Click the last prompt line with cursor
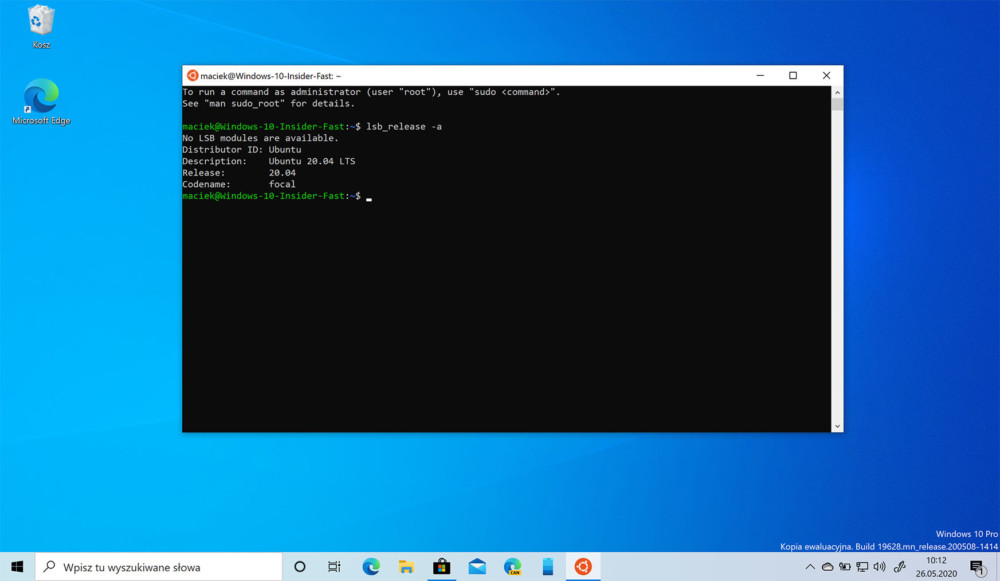 [277, 196]
